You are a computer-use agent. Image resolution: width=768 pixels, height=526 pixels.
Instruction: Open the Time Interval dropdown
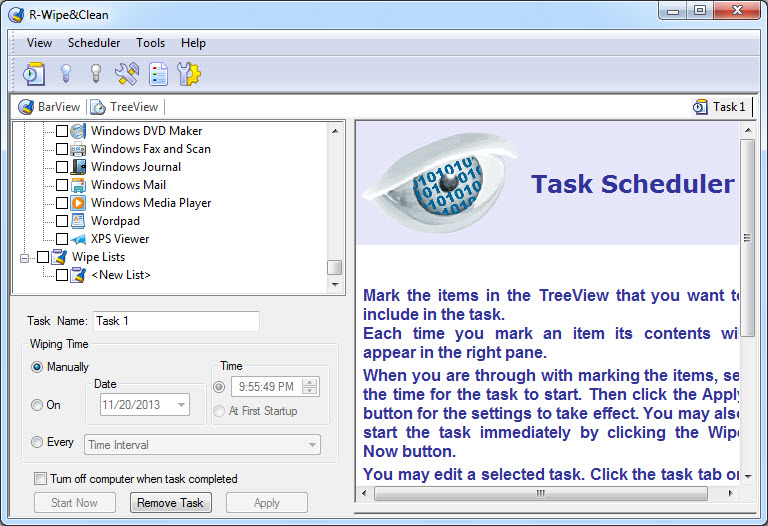coord(312,445)
